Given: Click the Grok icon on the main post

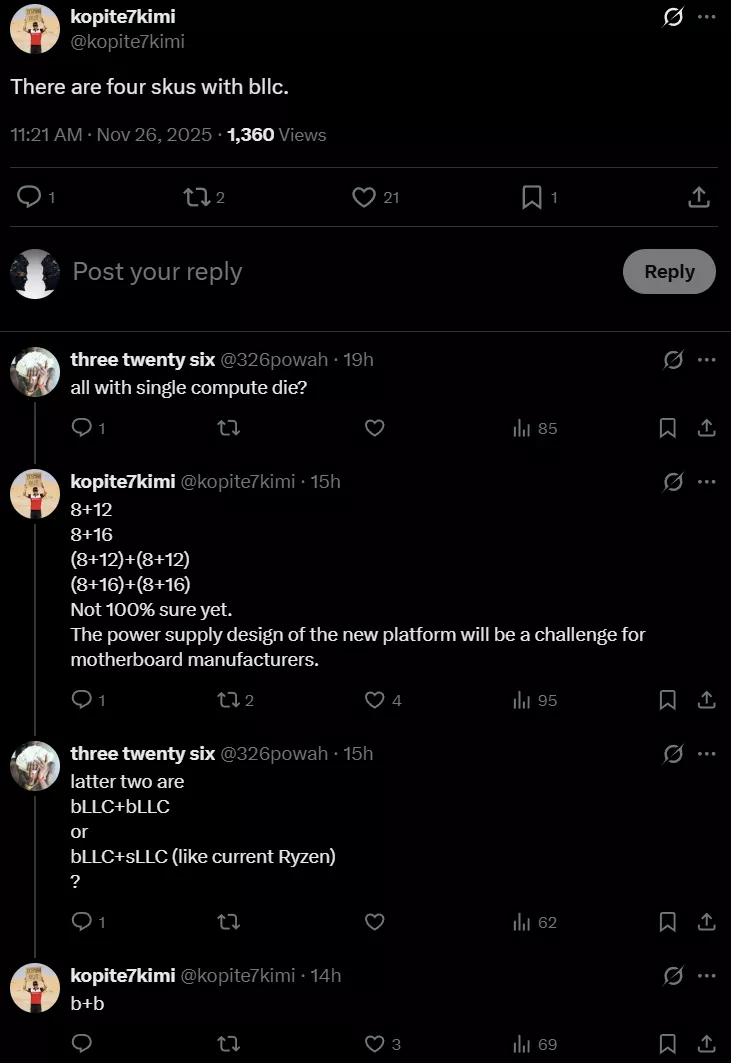Looking at the screenshot, I should point(673,17).
